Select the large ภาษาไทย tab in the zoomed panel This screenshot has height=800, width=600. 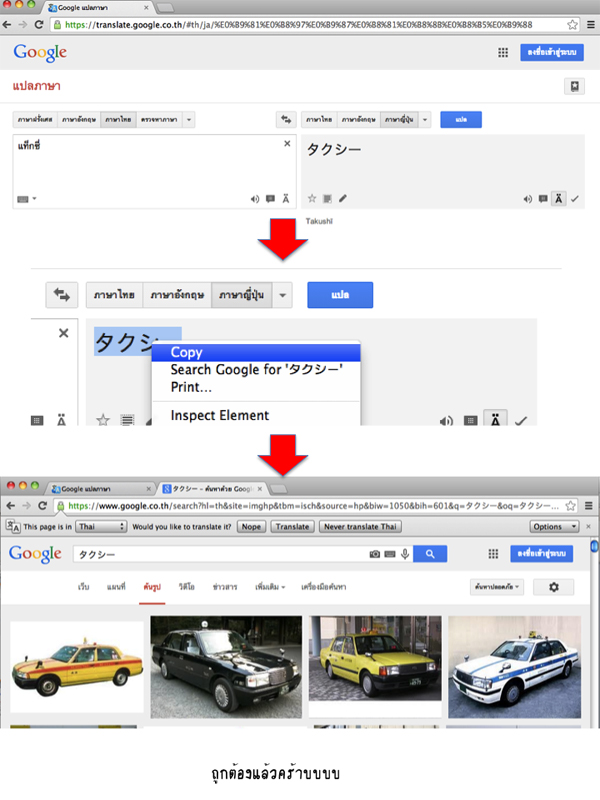pos(114,295)
